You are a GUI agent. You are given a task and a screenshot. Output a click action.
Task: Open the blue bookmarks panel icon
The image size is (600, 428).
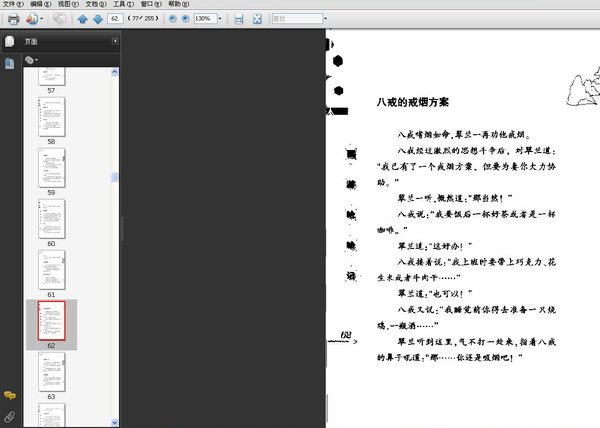(10, 63)
